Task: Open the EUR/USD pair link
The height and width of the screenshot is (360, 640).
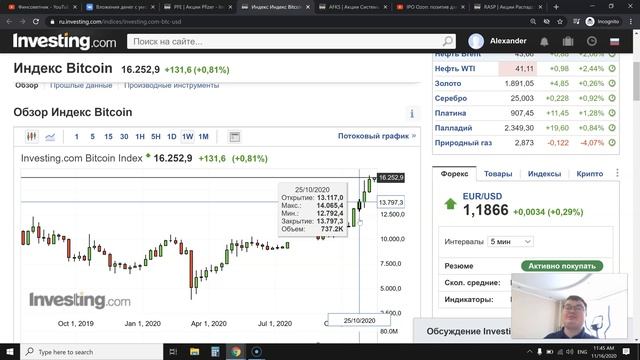Action: pos(482,196)
